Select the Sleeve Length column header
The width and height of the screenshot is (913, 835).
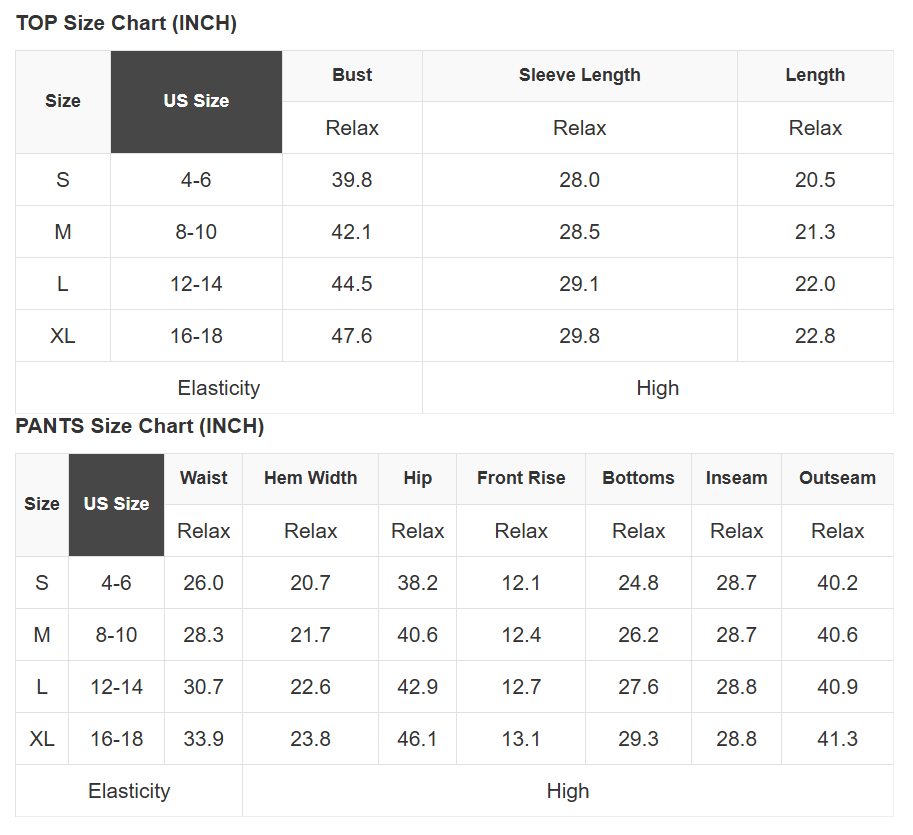click(579, 75)
